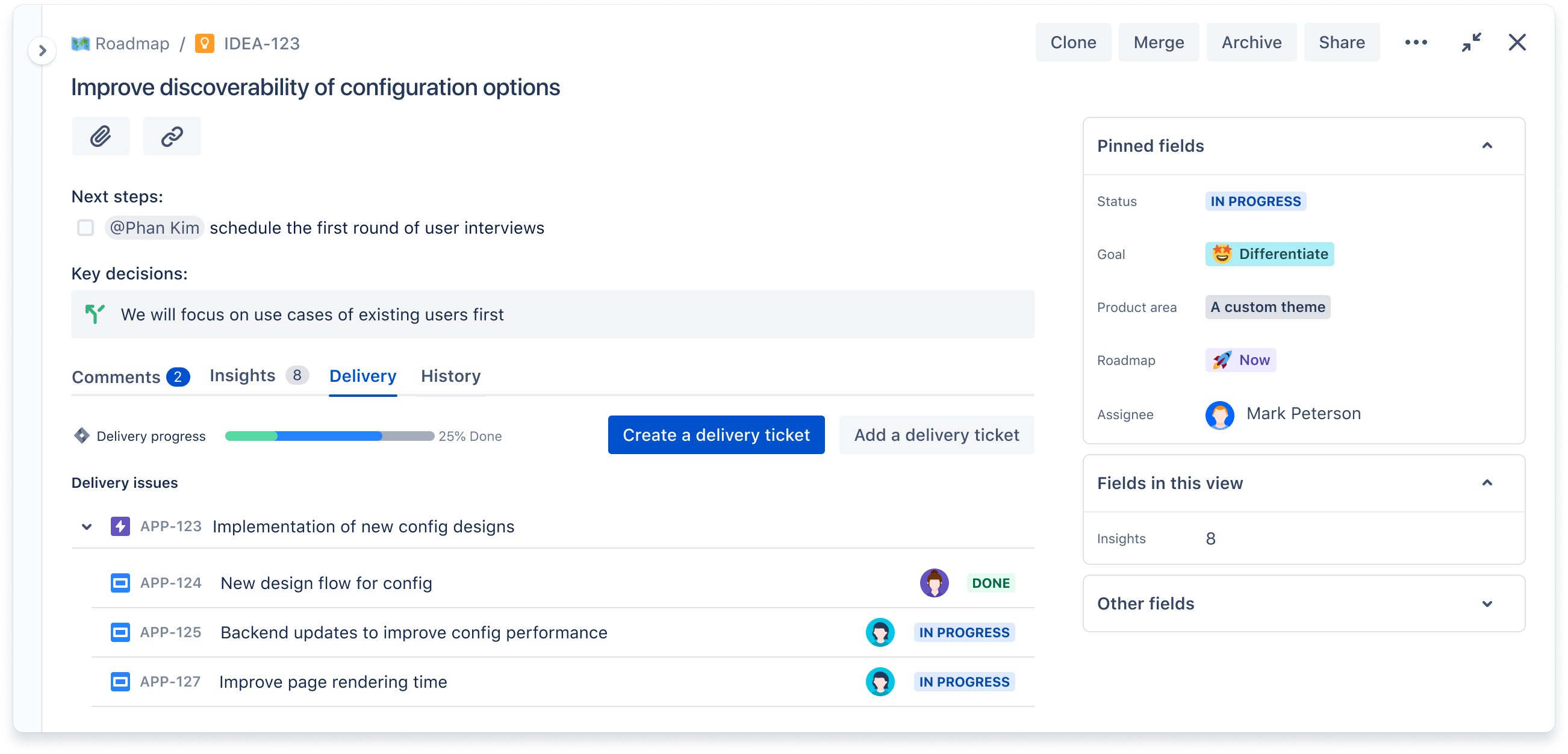The height and width of the screenshot is (754, 1568).
Task: Collapse APP-123 delivery issue subtasks
Action: [x=87, y=527]
